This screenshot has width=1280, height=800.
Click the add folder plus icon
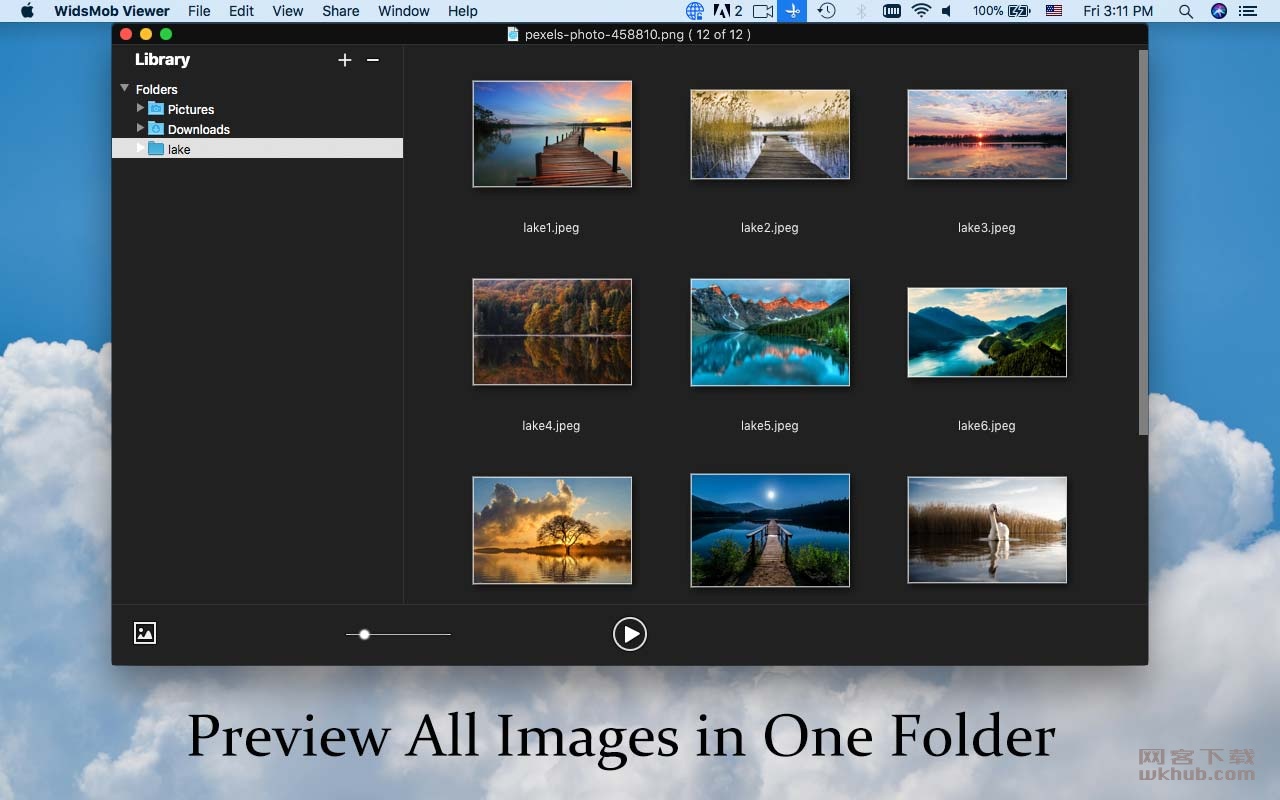(345, 60)
